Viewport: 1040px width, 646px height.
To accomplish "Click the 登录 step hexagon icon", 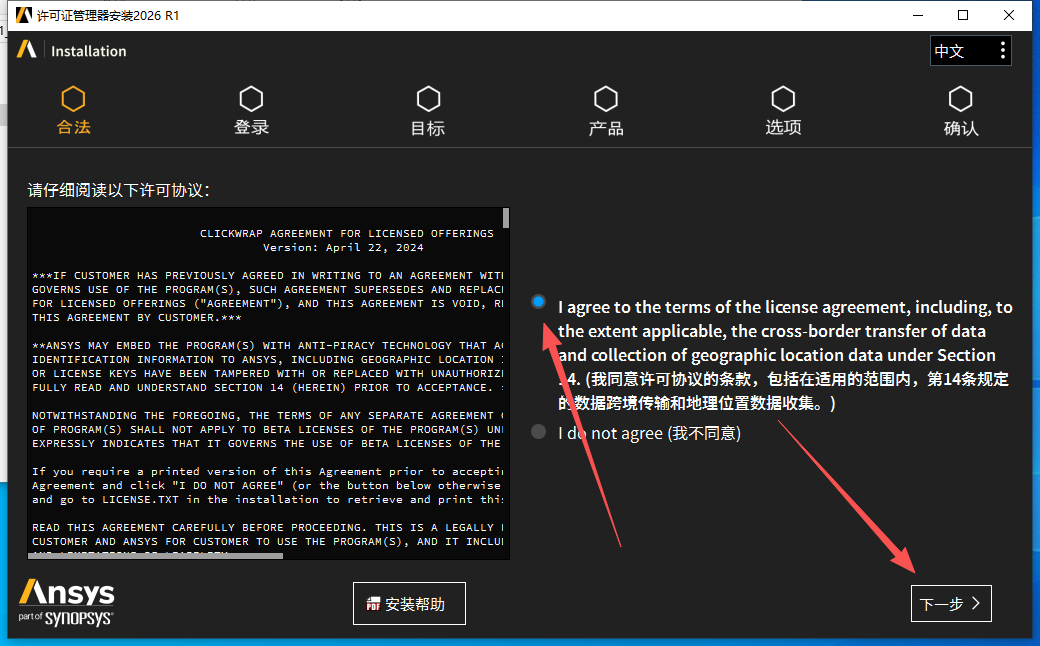I will click(x=251, y=99).
